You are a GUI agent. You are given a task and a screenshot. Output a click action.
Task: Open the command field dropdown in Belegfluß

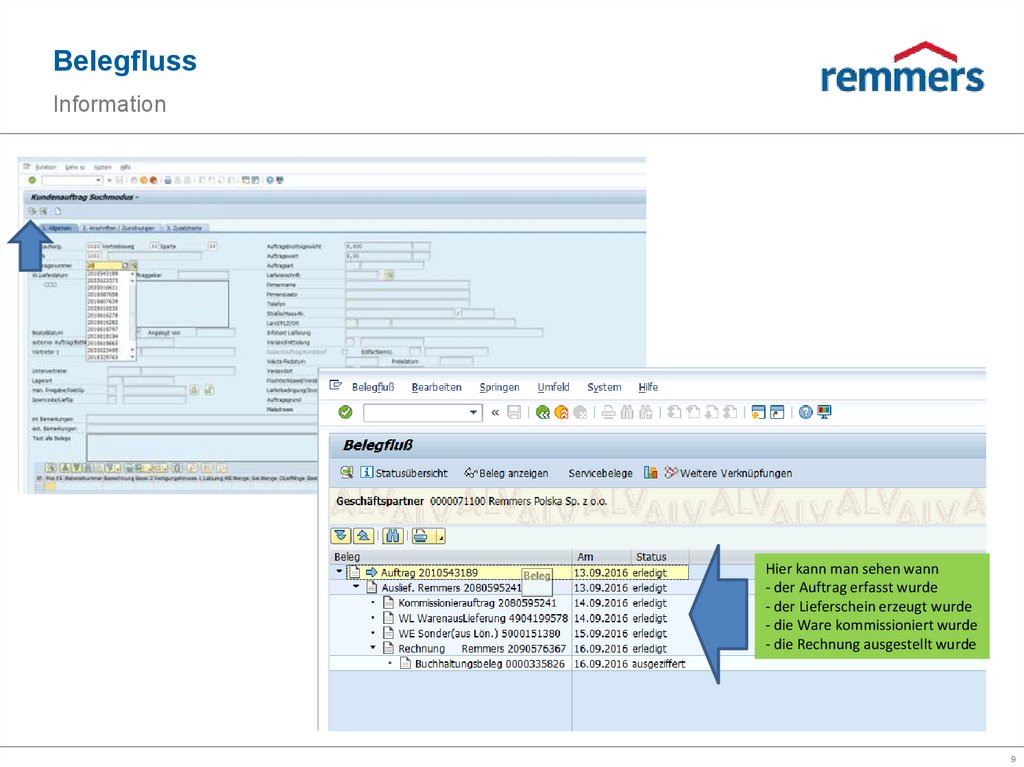473,413
